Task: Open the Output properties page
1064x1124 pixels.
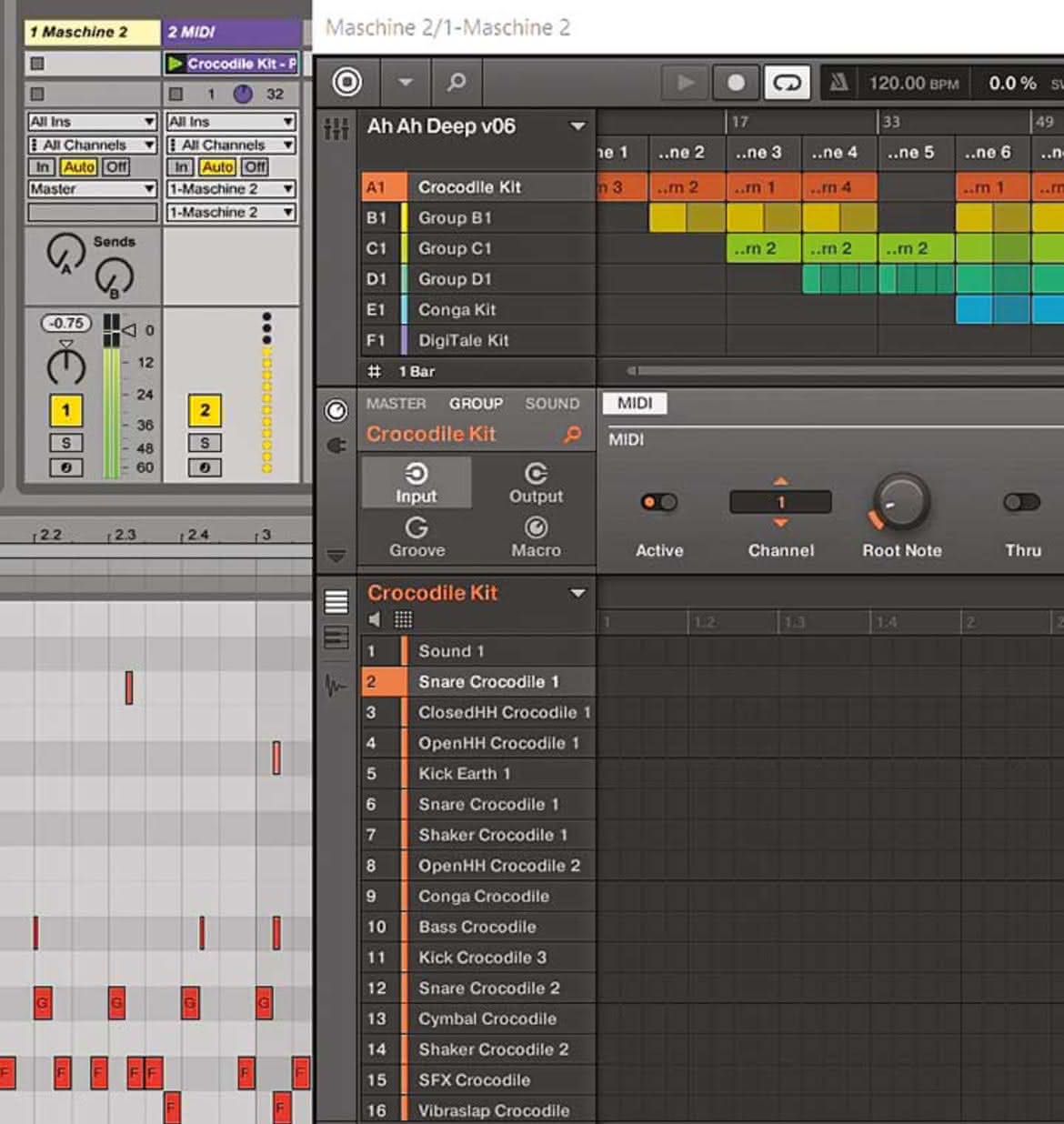Action: pyautogui.click(x=537, y=483)
